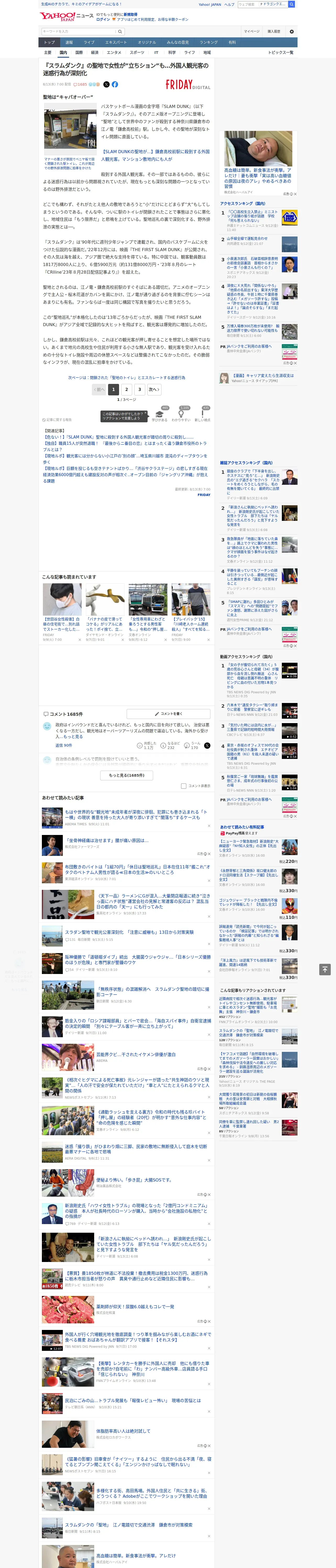This screenshot has width=336, height=1568.
Task: Open マイページ link
Action: coord(252,32)
